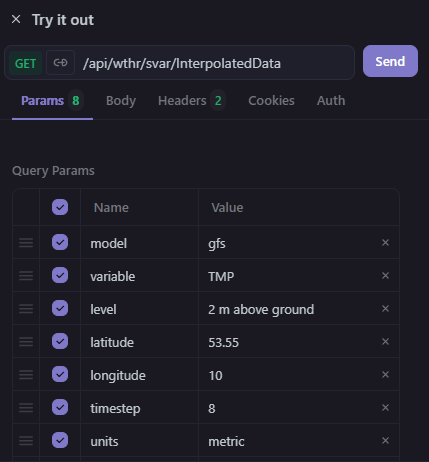Screen dimensions: 429x462
Task: Disable the units parameter checkbox
Action: point(60,440)
